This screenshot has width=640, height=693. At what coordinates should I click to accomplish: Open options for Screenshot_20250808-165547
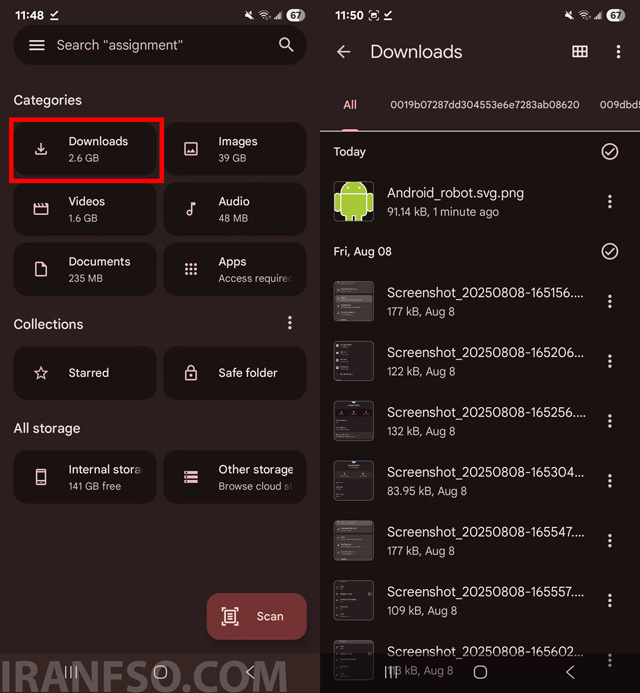pos(610,541)
